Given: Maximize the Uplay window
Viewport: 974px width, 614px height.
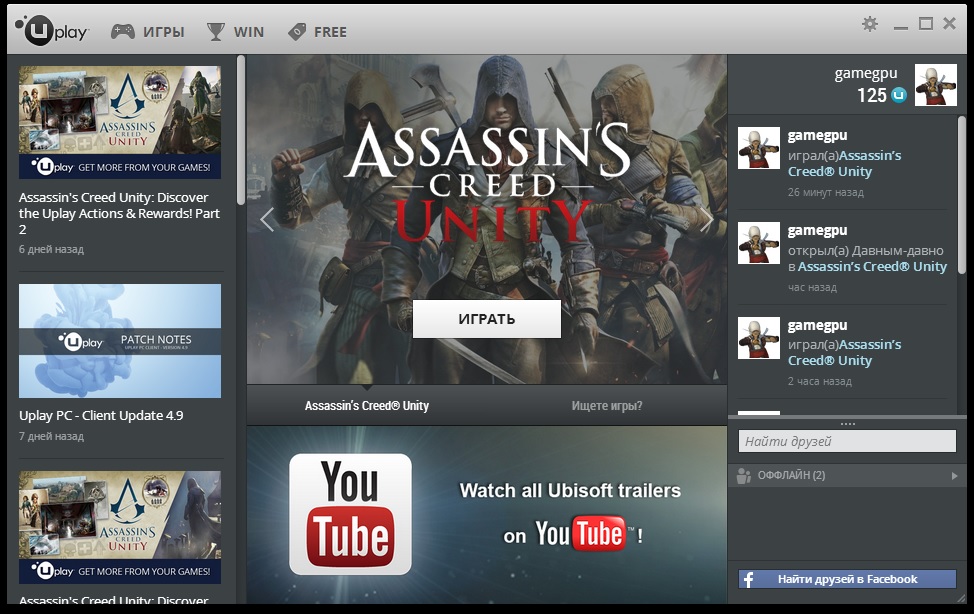Looking at the screenshot, I should pyautogui.click(x=926, y=24).
